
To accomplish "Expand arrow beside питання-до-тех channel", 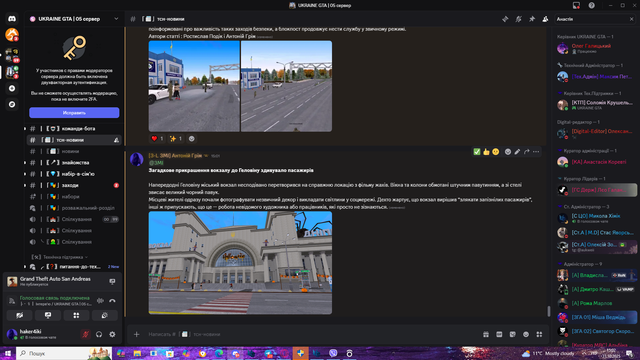I will (x=25, y=267).
